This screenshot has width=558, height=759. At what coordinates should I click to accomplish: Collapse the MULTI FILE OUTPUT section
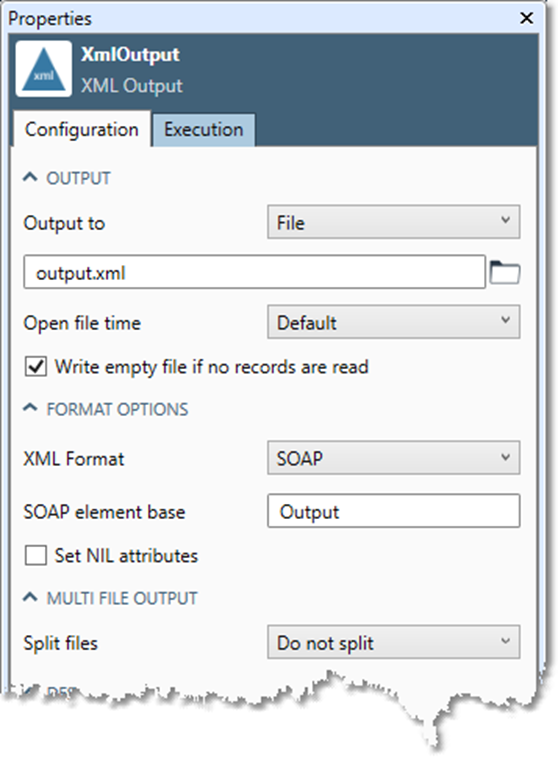pos(30,598)
